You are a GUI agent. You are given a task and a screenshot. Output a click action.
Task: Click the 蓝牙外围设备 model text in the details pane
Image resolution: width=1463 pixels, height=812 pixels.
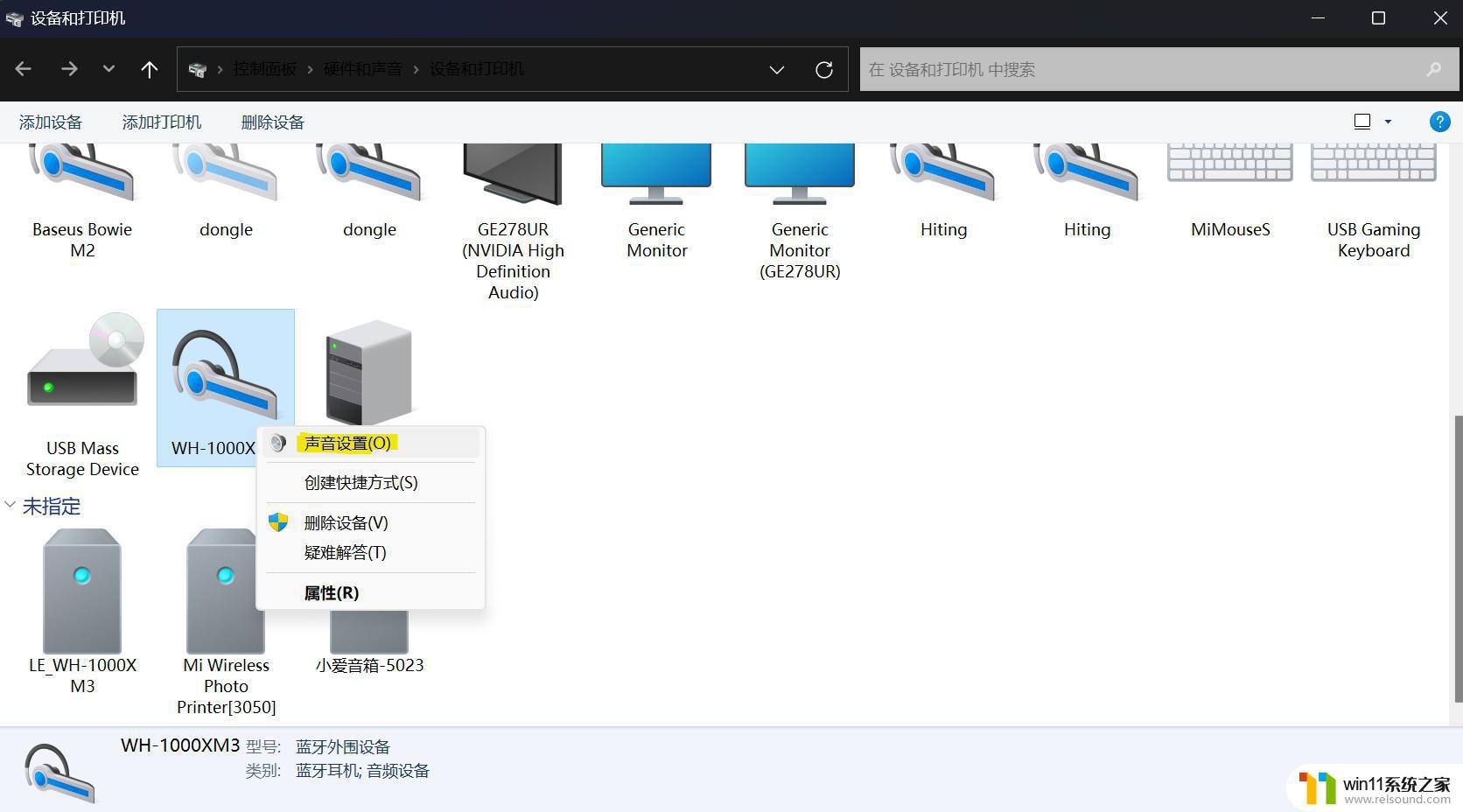343,746
